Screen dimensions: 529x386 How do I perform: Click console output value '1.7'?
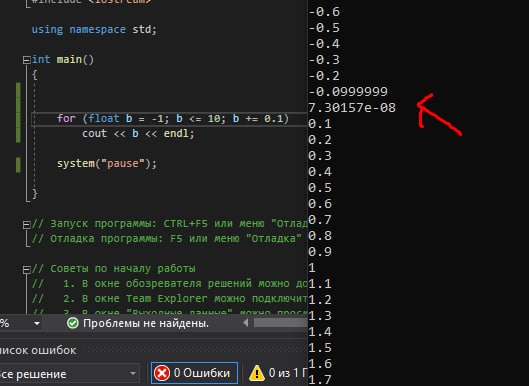point(320,380)
